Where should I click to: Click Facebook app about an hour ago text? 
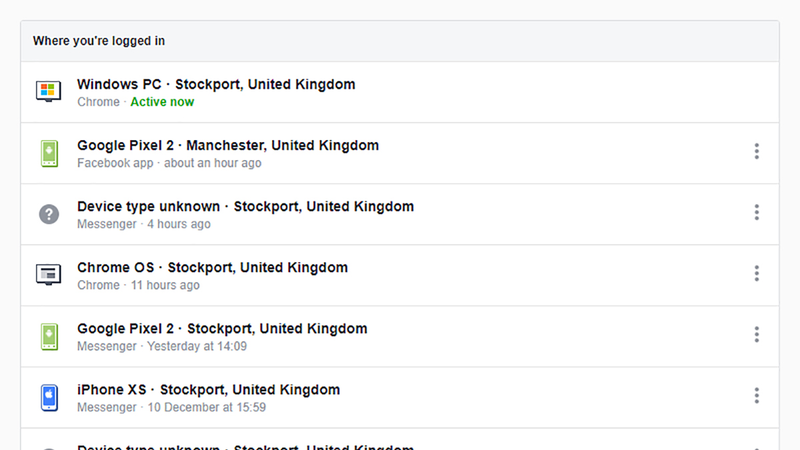pos(169,163)
